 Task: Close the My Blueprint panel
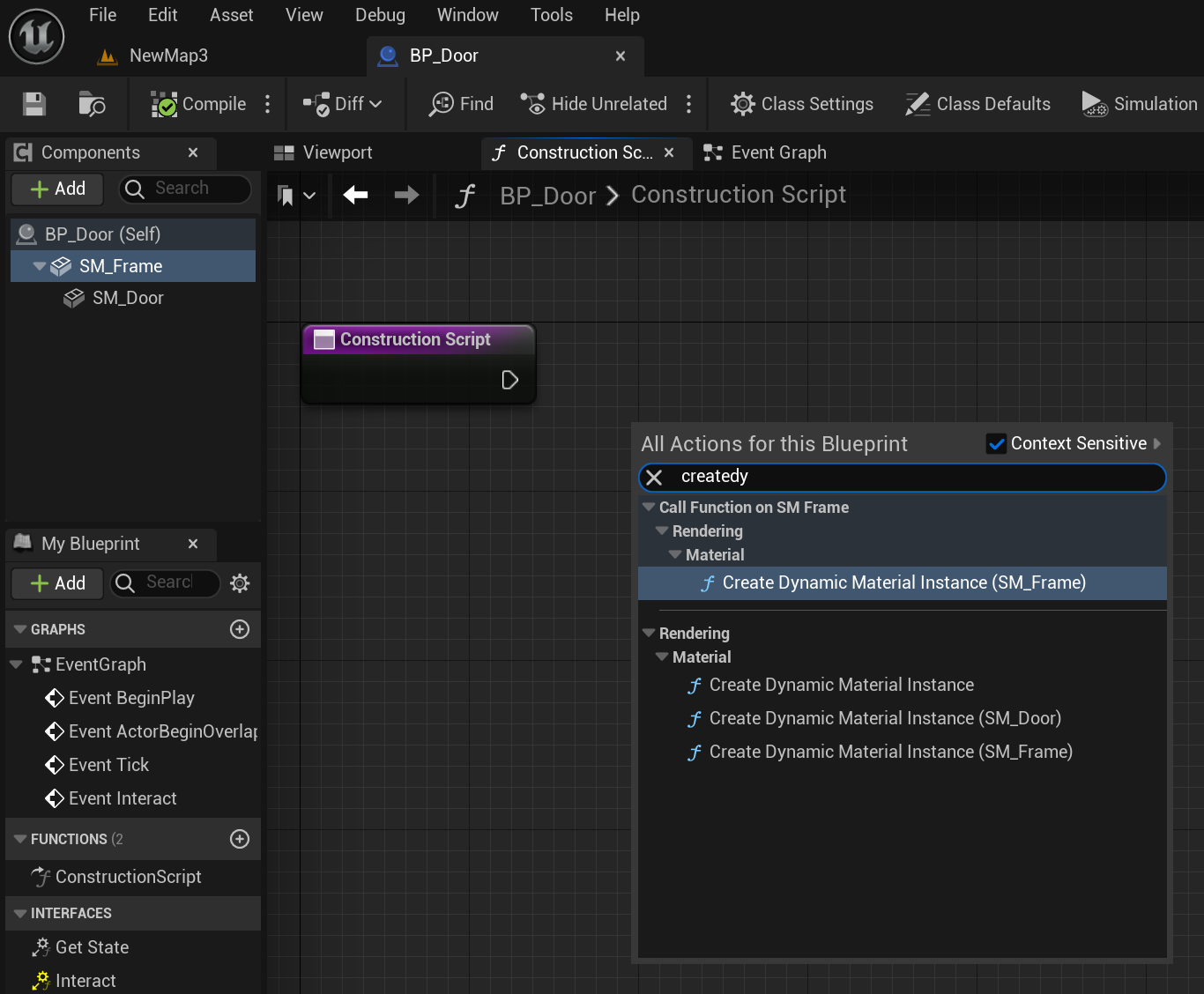(193, 544)
